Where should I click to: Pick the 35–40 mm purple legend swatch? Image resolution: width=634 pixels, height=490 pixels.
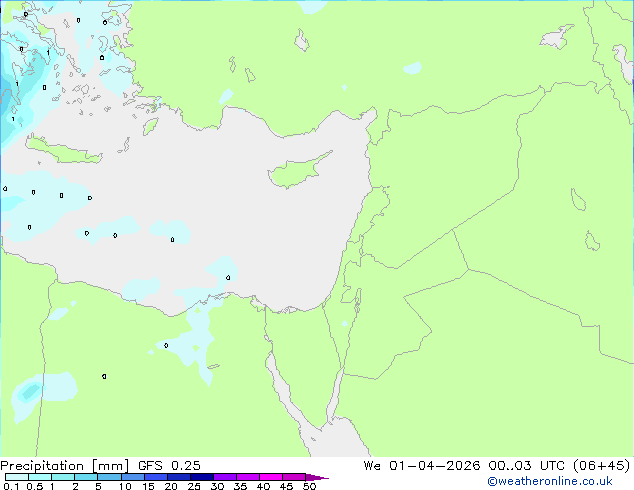pyautogui.click(x=248, y=477)
